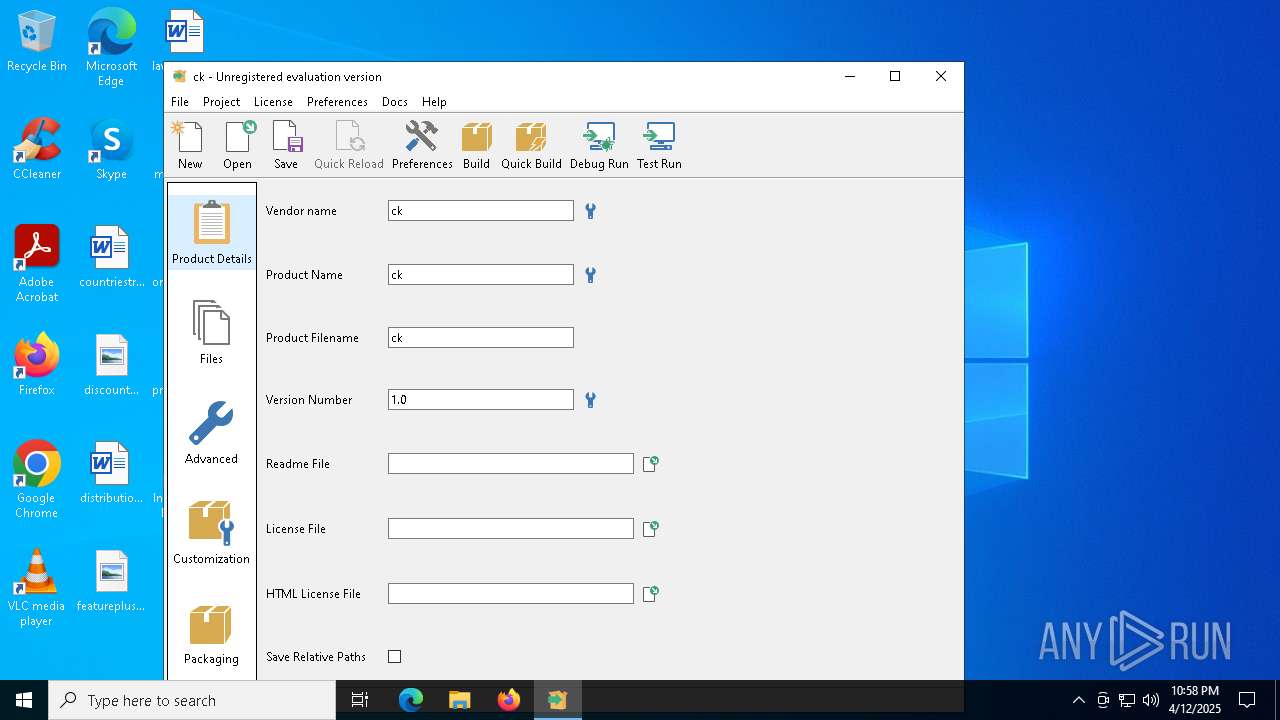The height and width of the screenshot is (720, 1280).
Task: Open Task View on taskbar
Action: (x=360, y=700)
